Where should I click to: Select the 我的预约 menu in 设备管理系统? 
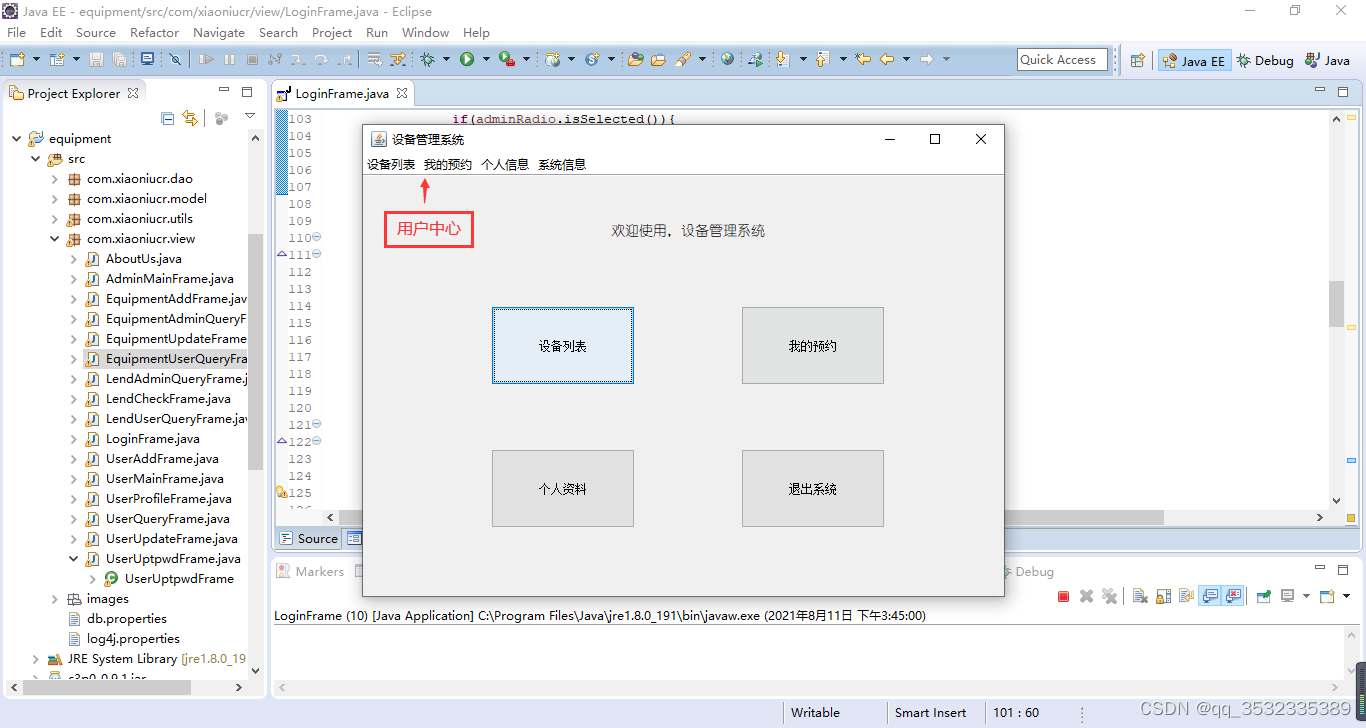[x=446, y=163]
